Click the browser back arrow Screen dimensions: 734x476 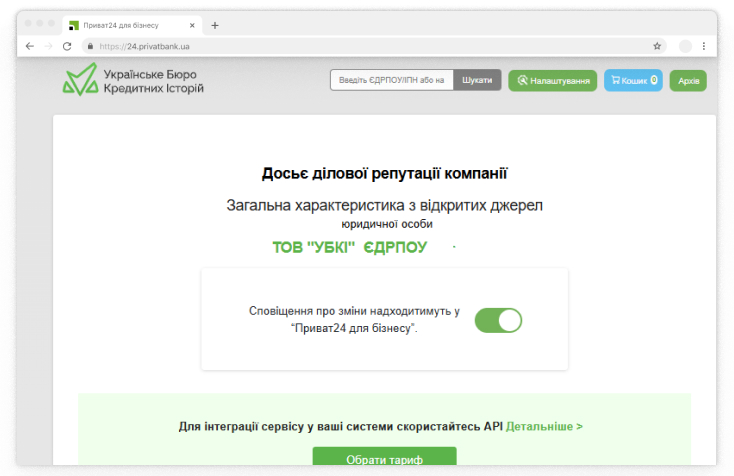[x=30, y=46]
